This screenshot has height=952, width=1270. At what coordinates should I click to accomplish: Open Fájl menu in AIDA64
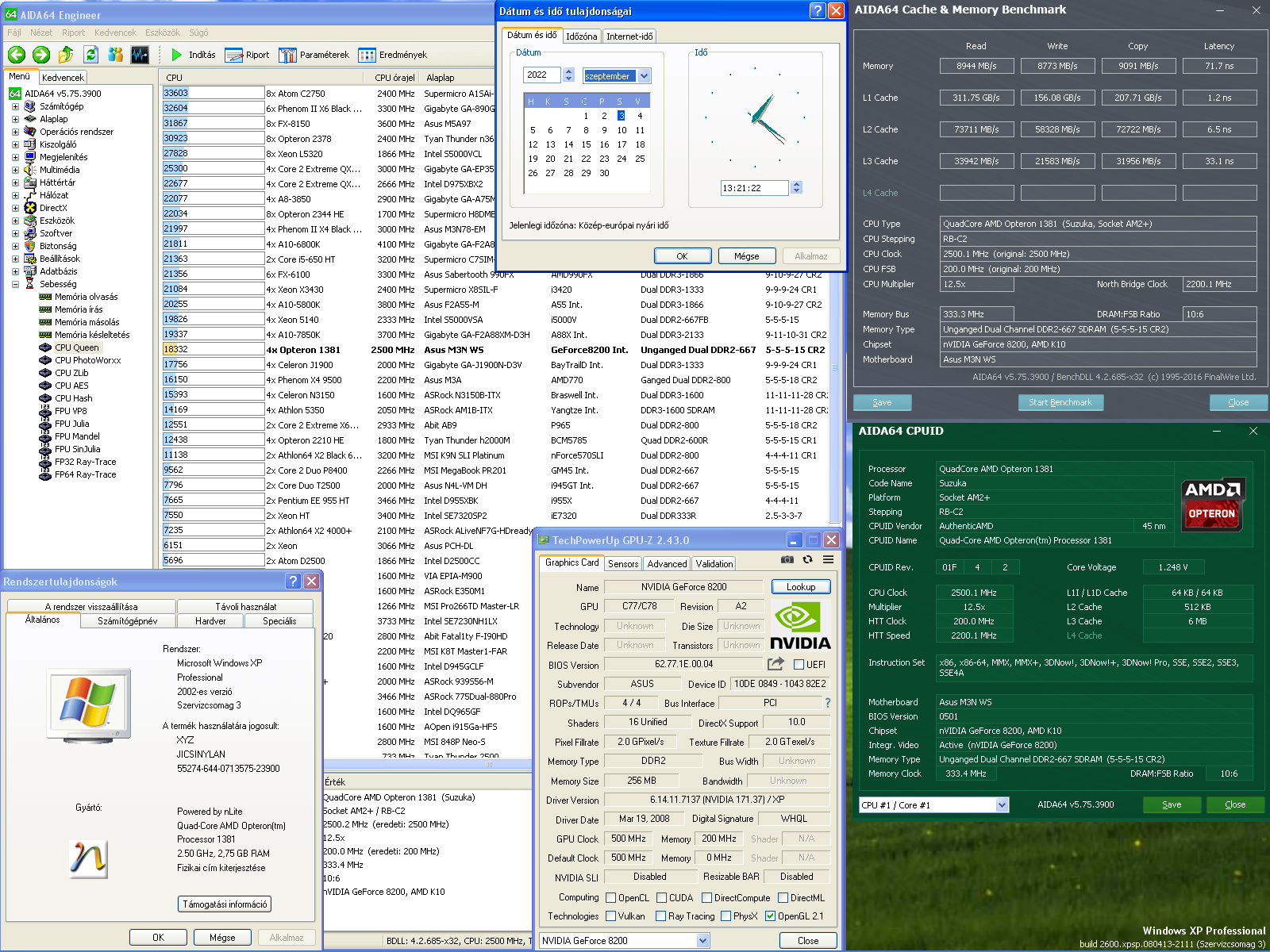(x=14, y=33)
